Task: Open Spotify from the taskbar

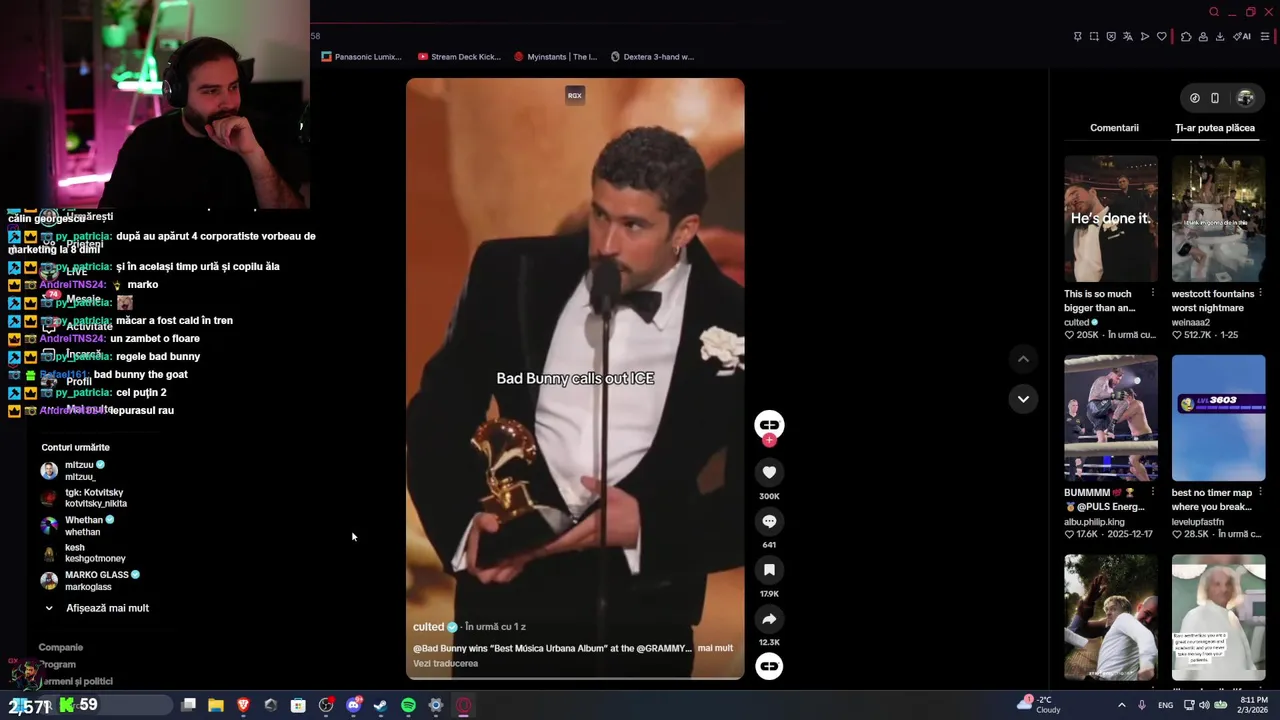Action: 408,706
